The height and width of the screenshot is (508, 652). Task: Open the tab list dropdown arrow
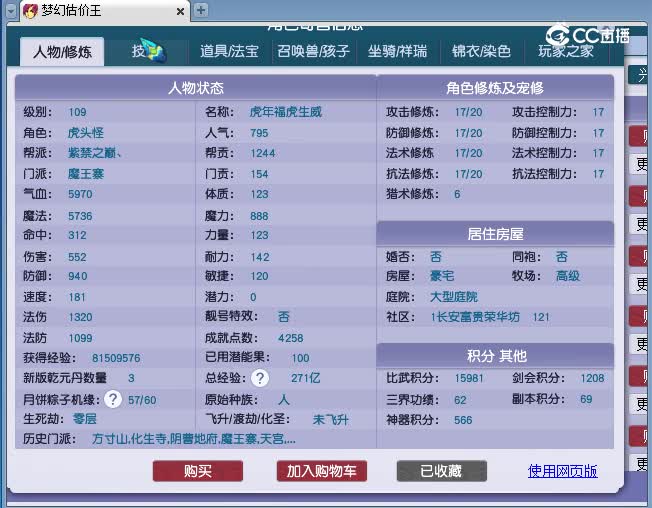[11, 11]
